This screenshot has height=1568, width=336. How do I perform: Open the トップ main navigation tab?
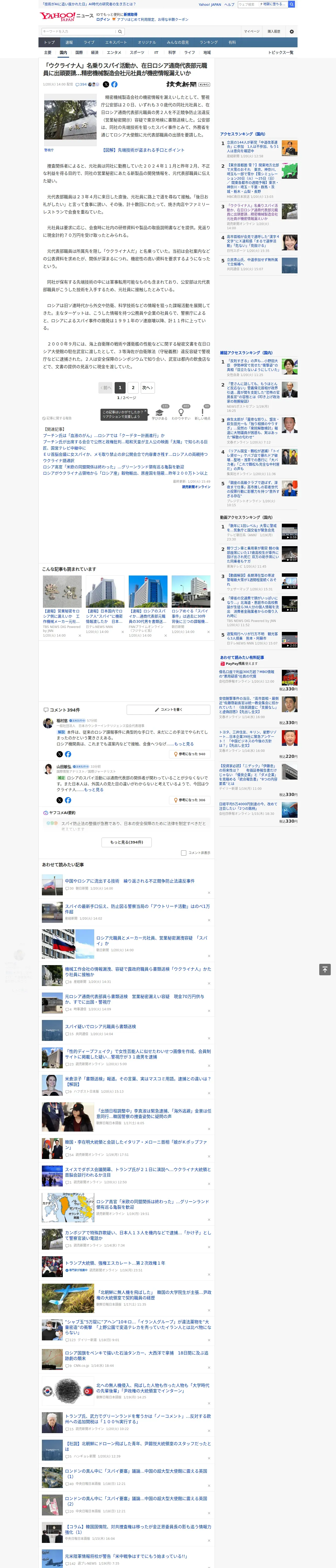click(49, 43)
